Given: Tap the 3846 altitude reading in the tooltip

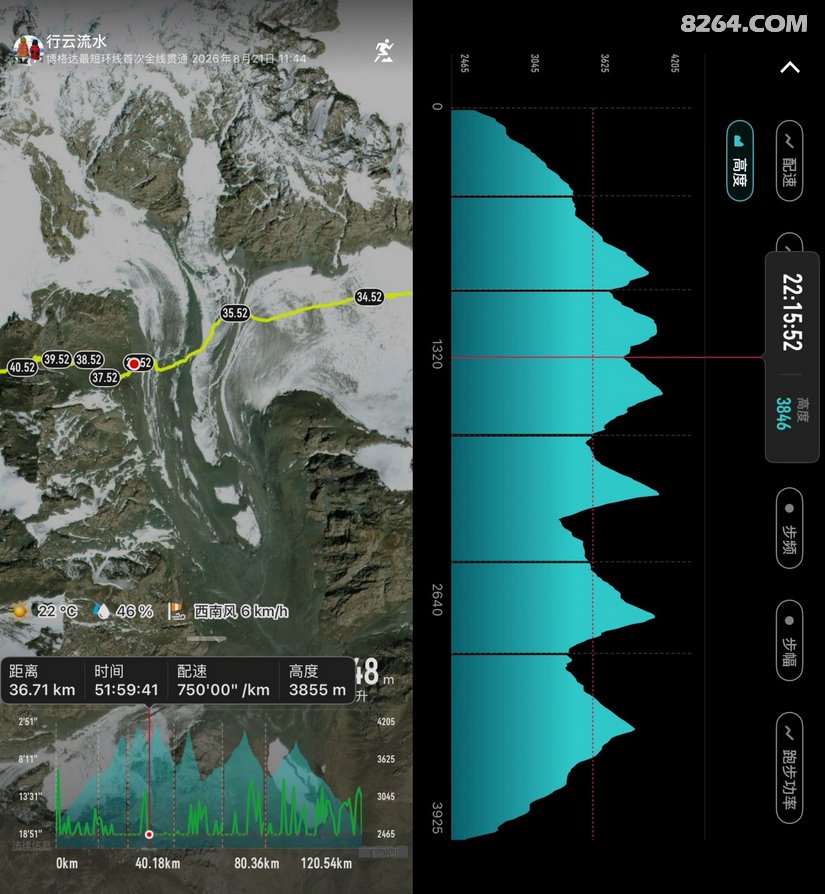Looking at the screenshot, I should click(x=783, y=413).
